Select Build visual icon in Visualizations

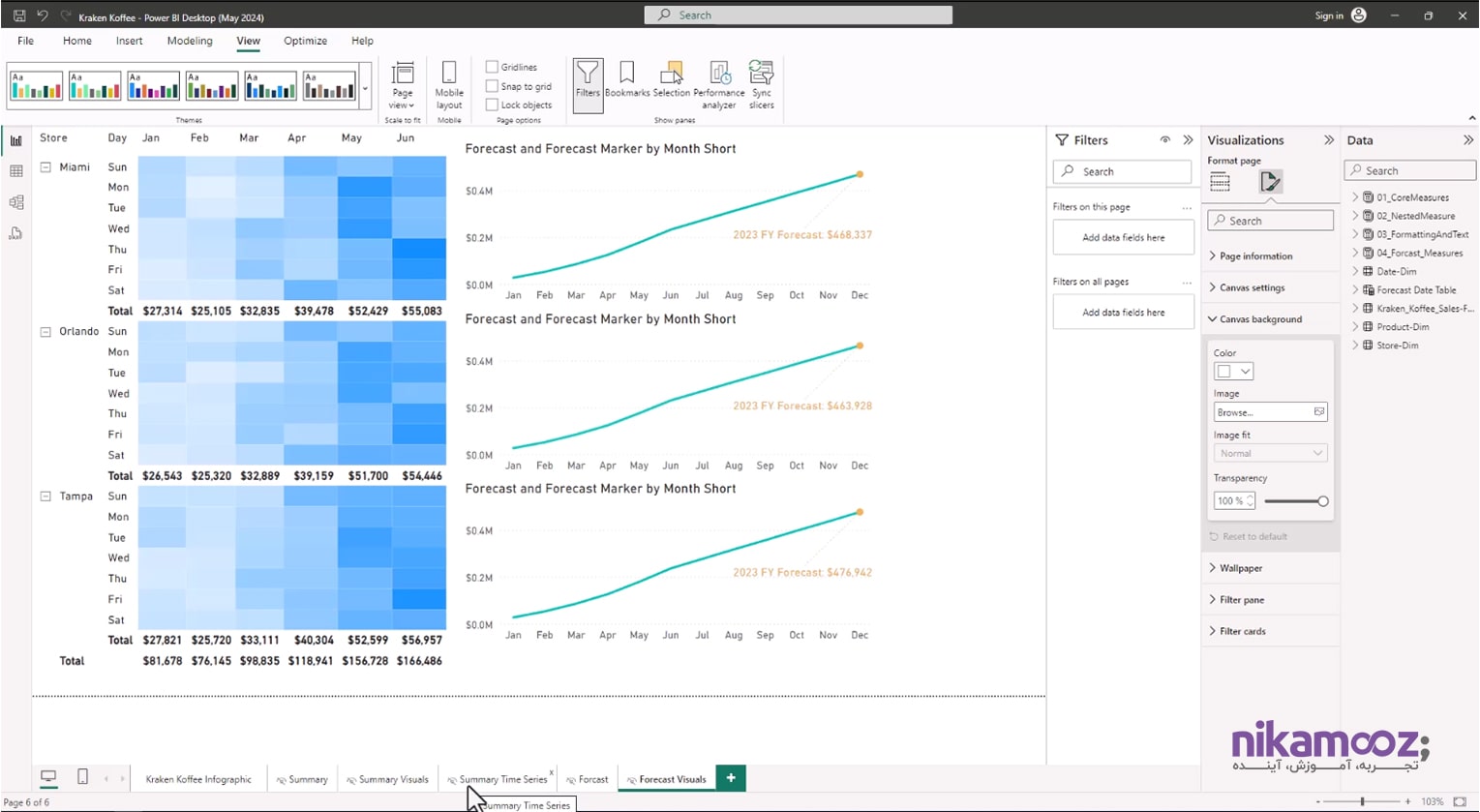point(1220,181)
